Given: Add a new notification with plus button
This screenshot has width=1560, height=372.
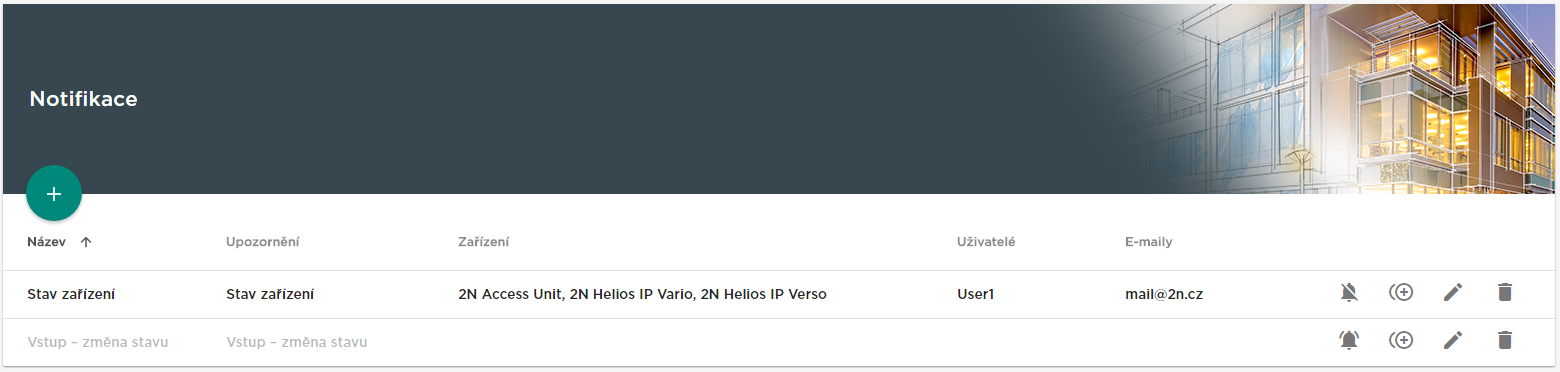Looking at the screenshot, I should pyautogui.click(x=54, y=193).
